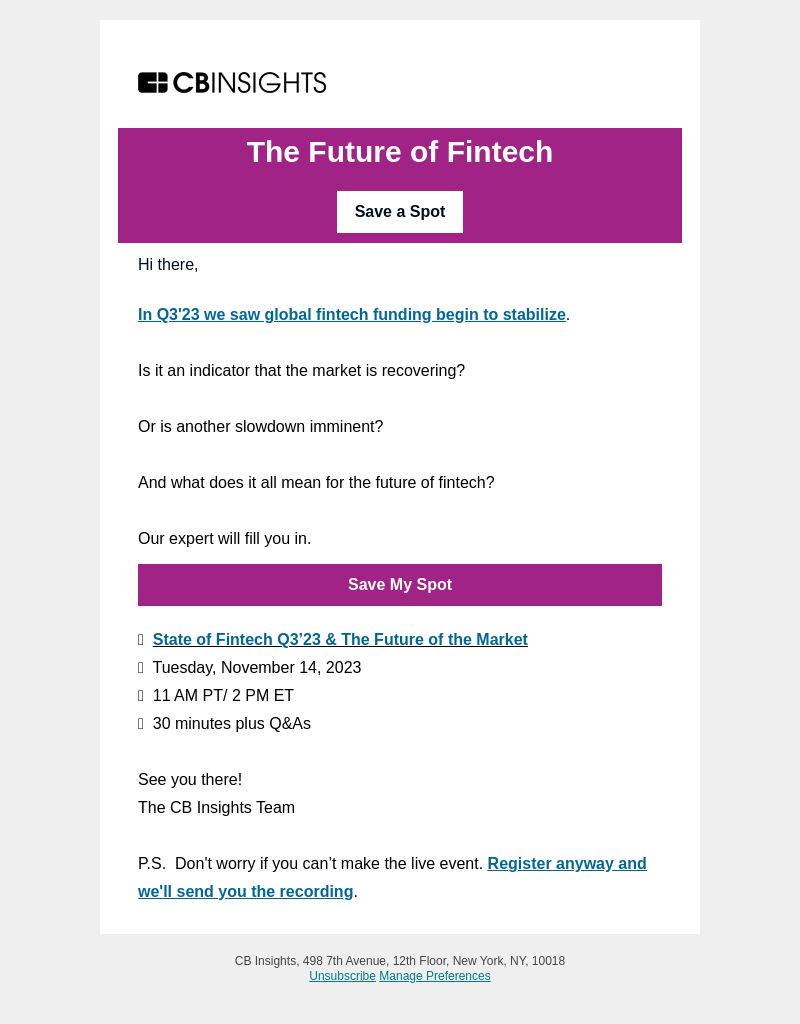
Task: Click the bullet icon beside 11 AM PT
Action: pyautogui.click(x=140, y=696)
